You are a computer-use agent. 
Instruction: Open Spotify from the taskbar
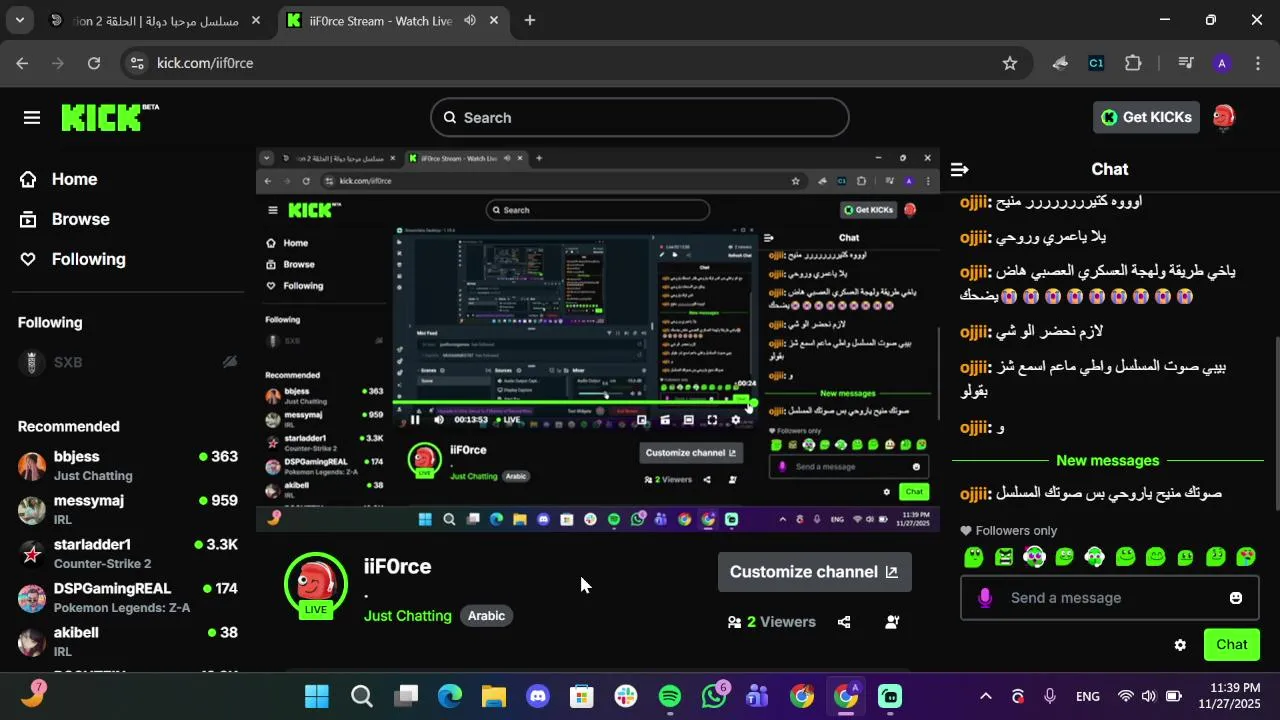click(x=670, y=696)
